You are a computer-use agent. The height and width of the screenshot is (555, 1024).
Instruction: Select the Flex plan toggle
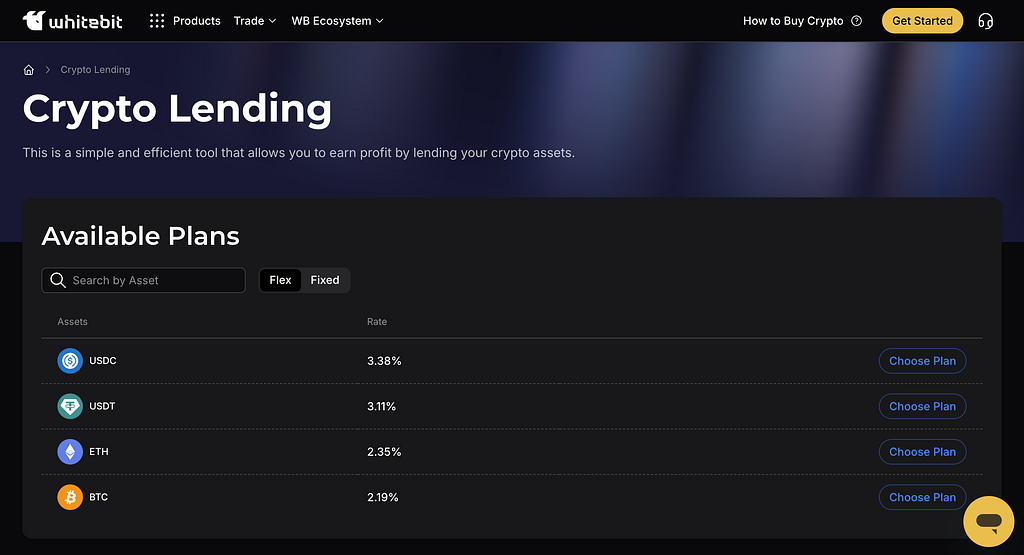280,280
